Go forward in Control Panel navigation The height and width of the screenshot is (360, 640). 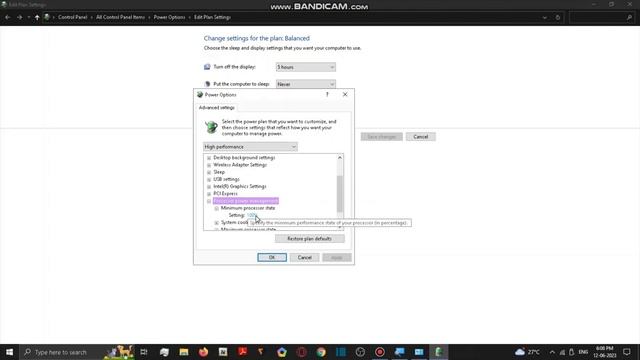tap(19, 17)
